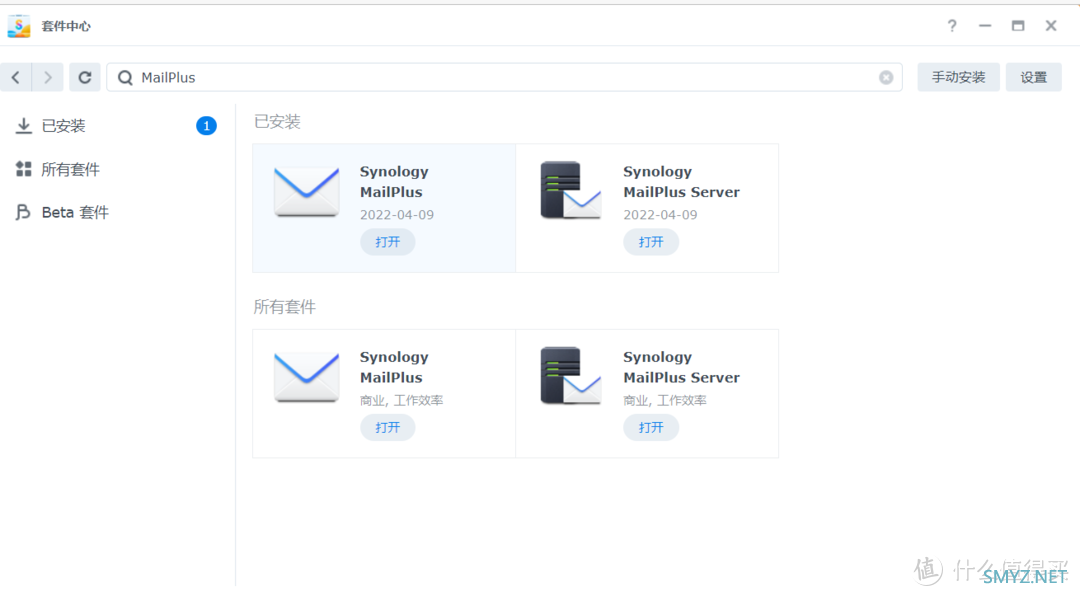1080x596 pixels.
Task: Click the Package Center app icon in title bar
Action: pos(19,26)
